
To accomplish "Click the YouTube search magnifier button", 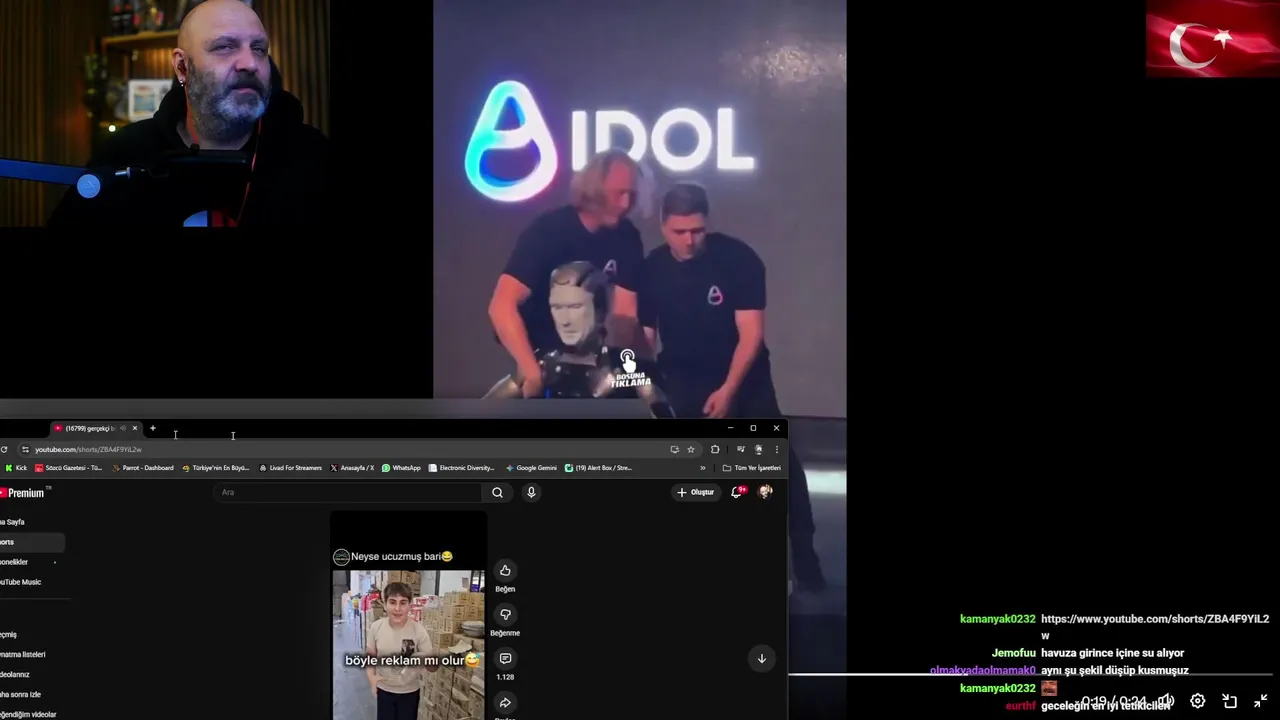I will point(497,492).
